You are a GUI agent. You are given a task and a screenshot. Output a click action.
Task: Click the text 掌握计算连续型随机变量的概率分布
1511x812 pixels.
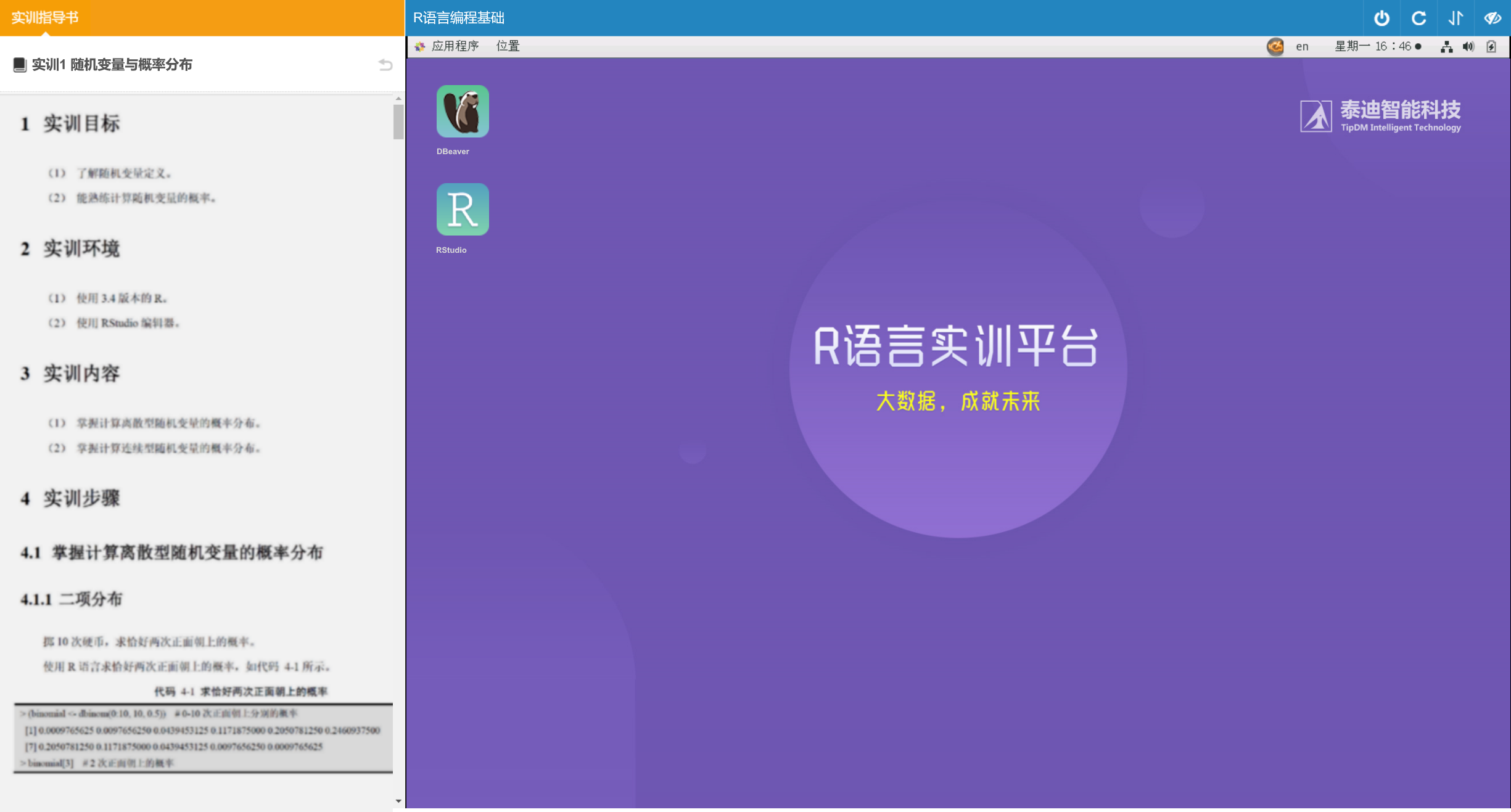tap(168, 448)
